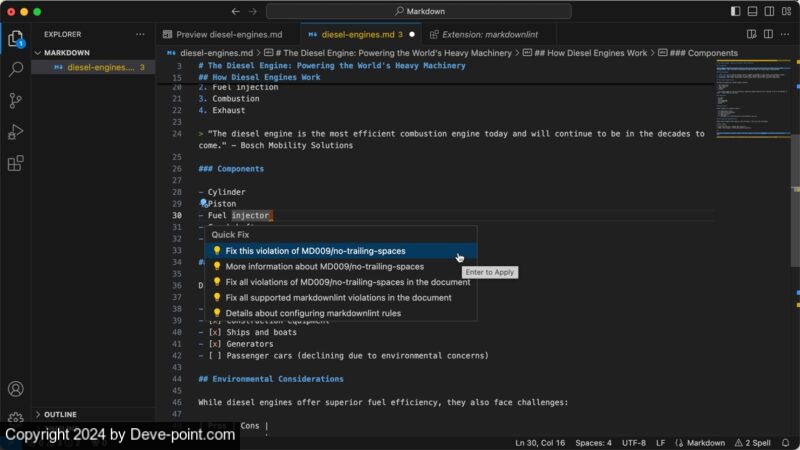Click the editor minimap overview
Screen dimensions: 800x450
(x=752, y=100)
